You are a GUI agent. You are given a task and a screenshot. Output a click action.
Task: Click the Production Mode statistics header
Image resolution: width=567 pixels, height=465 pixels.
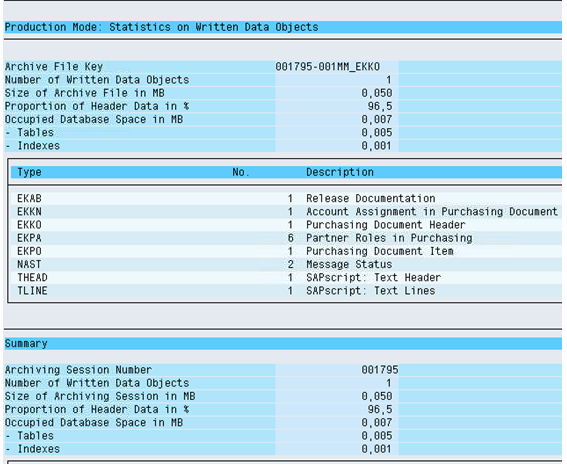coord(161,27)
